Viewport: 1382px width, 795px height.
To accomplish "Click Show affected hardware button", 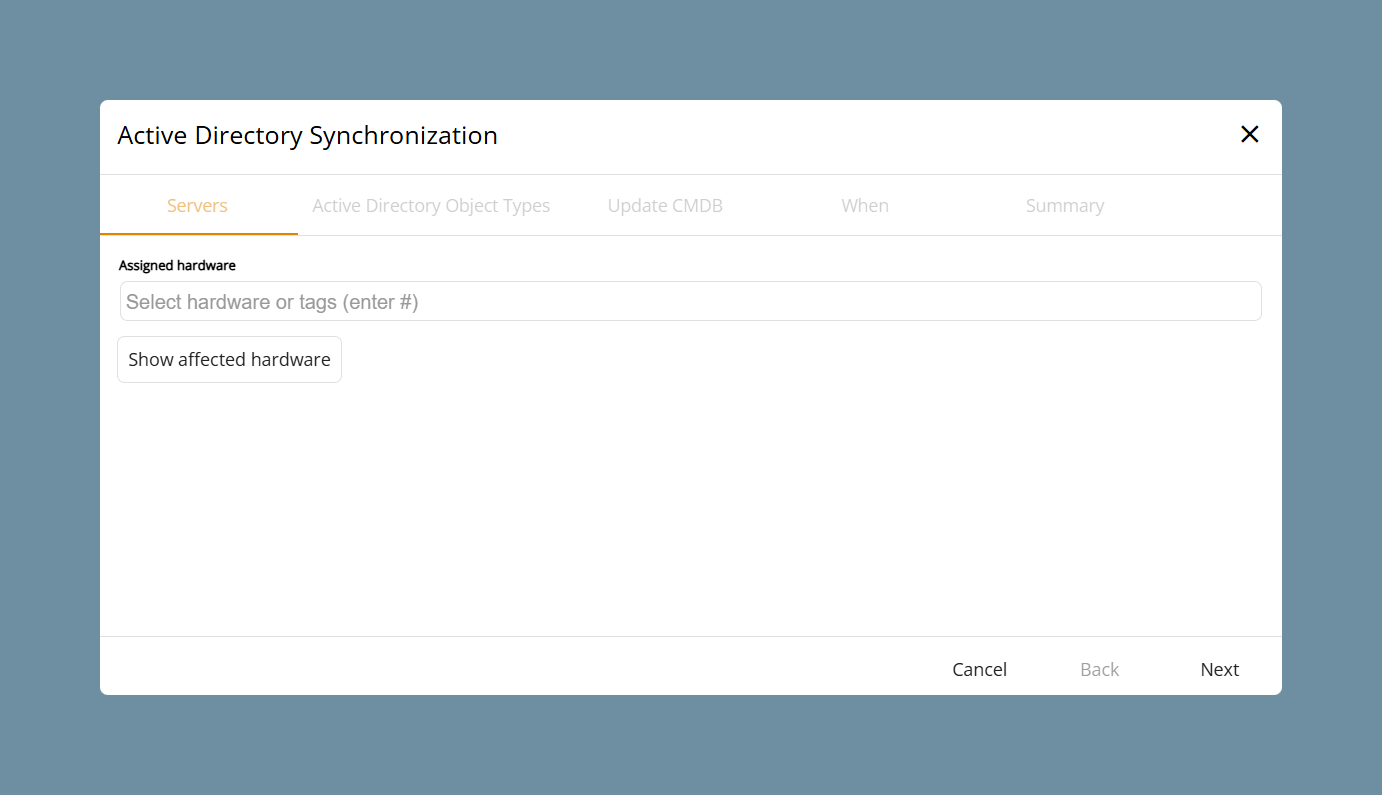I will point(229,359).
